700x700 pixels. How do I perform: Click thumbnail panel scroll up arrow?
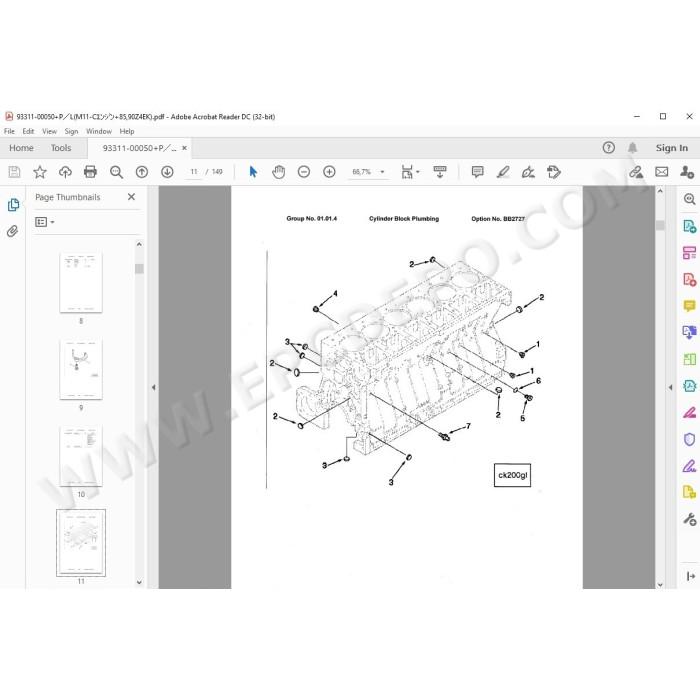[139, 244]
